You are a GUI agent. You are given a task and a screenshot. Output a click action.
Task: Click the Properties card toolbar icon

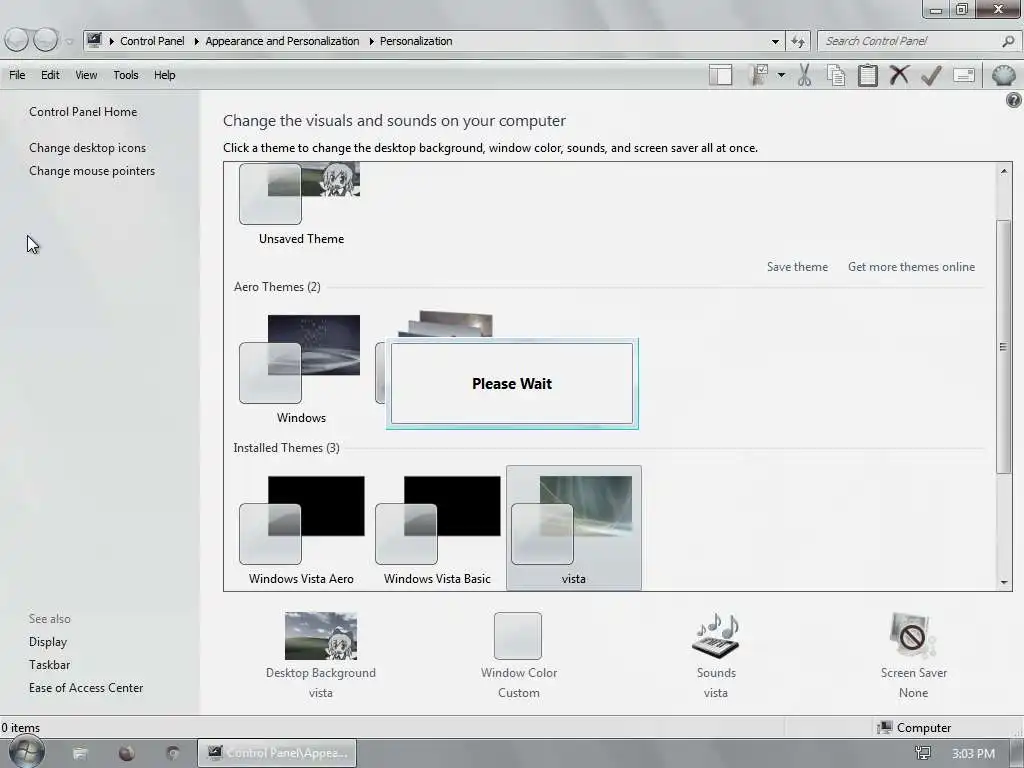pos(964,75)
